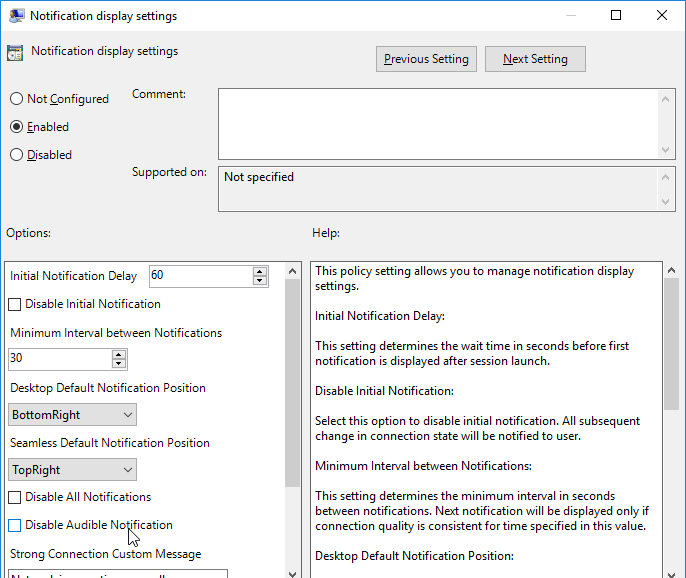Image resolution: width=686 pixels, height=578 pixels.
Task: Expand Seamless Default Notification Position dropdown
Action: pos(72,470)
